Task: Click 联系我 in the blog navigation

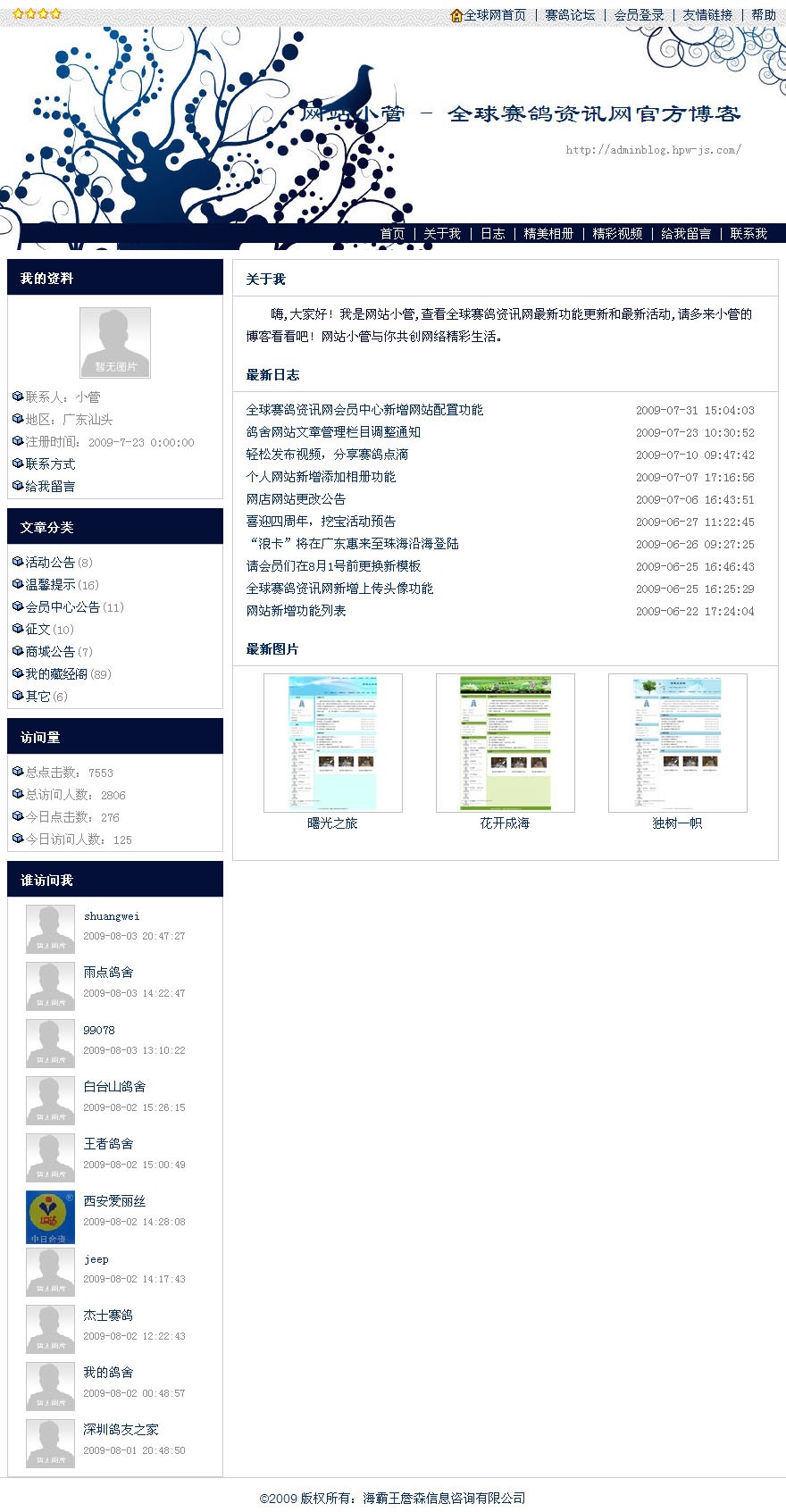Action: [x=748, y=234]
